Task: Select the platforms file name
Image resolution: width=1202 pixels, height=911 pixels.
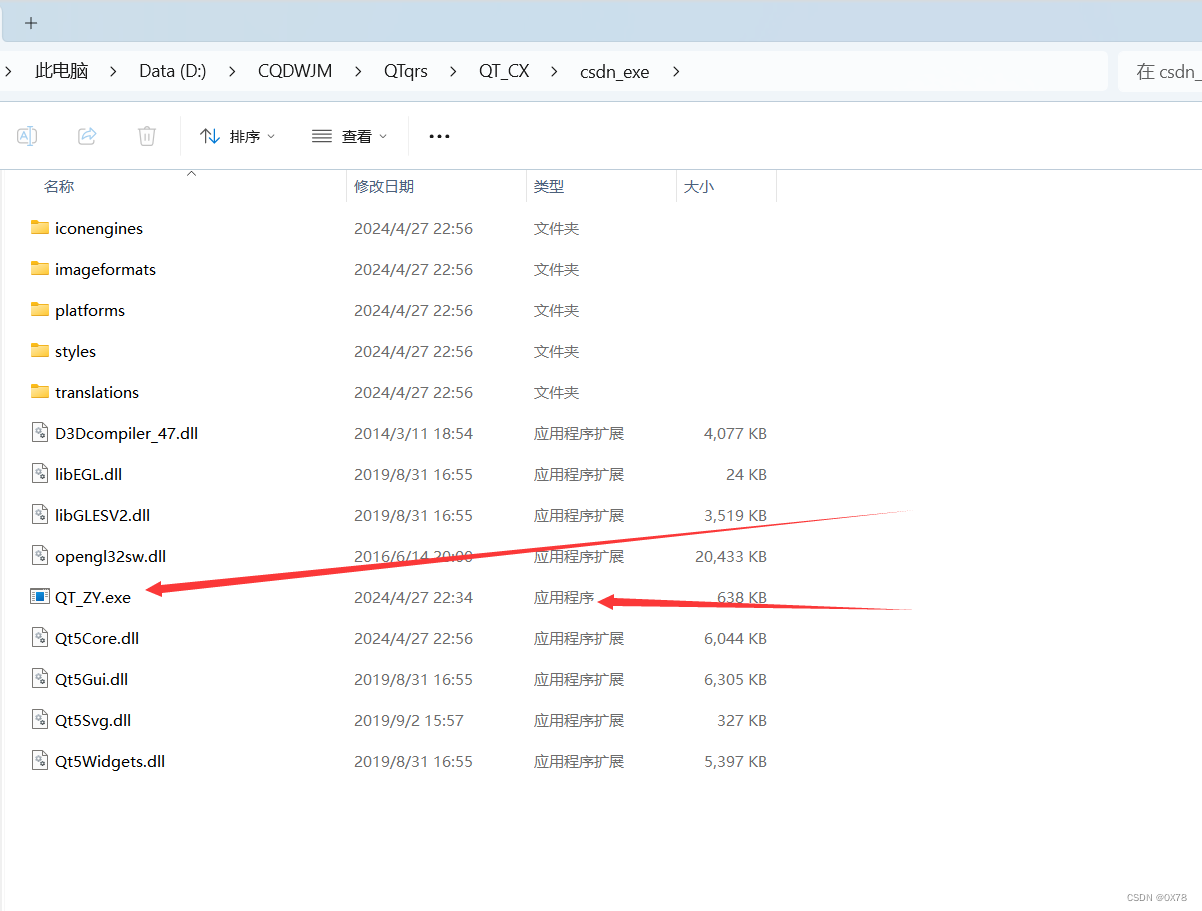Action: click(90, 310)
